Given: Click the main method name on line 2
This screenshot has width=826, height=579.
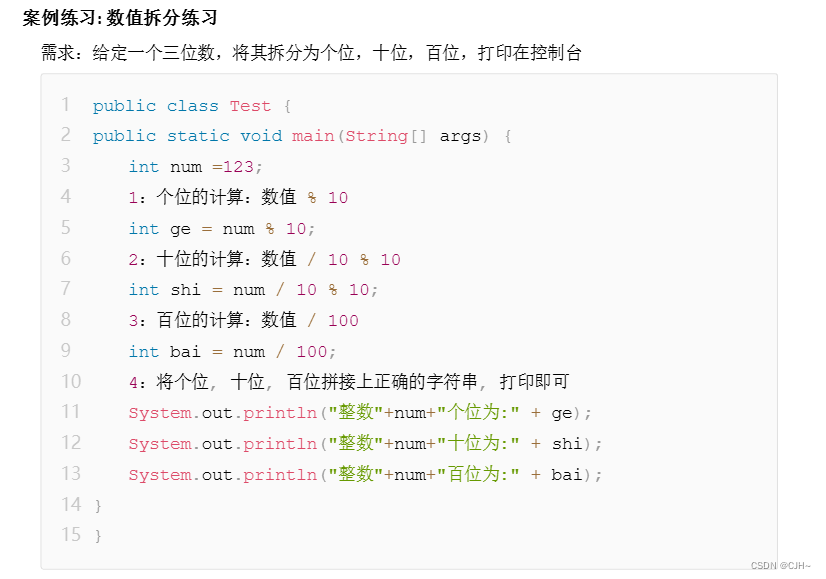Looking at the screenshot, I should [x=313, y=136].
